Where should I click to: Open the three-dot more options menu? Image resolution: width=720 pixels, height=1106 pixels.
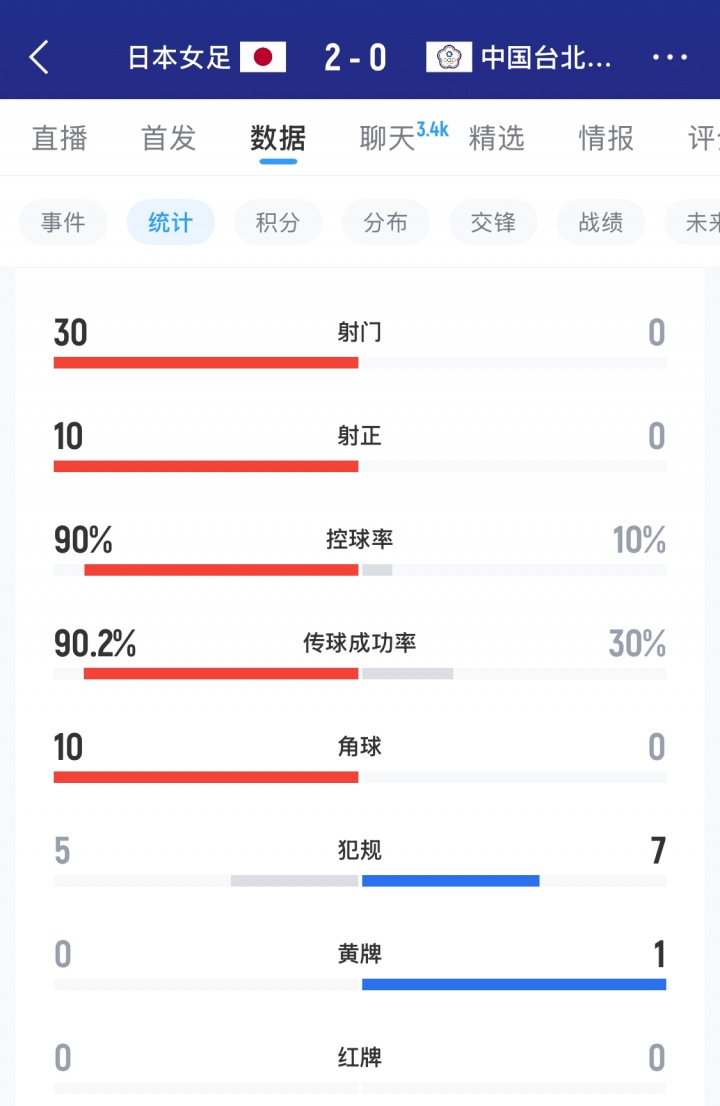point(669,57)
